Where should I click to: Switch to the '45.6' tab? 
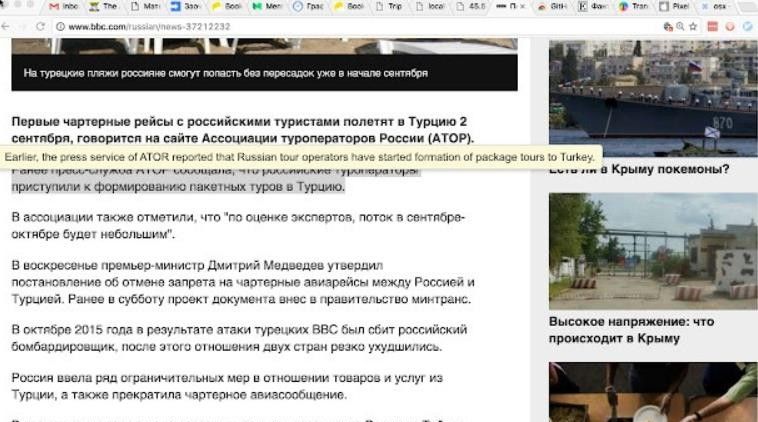(x=471, y=6)
